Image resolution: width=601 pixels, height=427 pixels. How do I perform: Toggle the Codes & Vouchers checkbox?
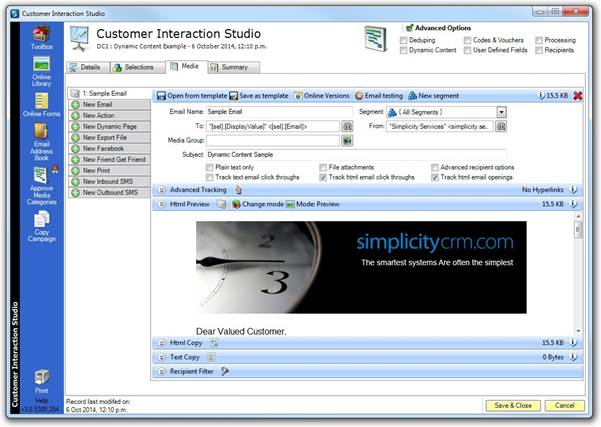(x=467, y=40)
